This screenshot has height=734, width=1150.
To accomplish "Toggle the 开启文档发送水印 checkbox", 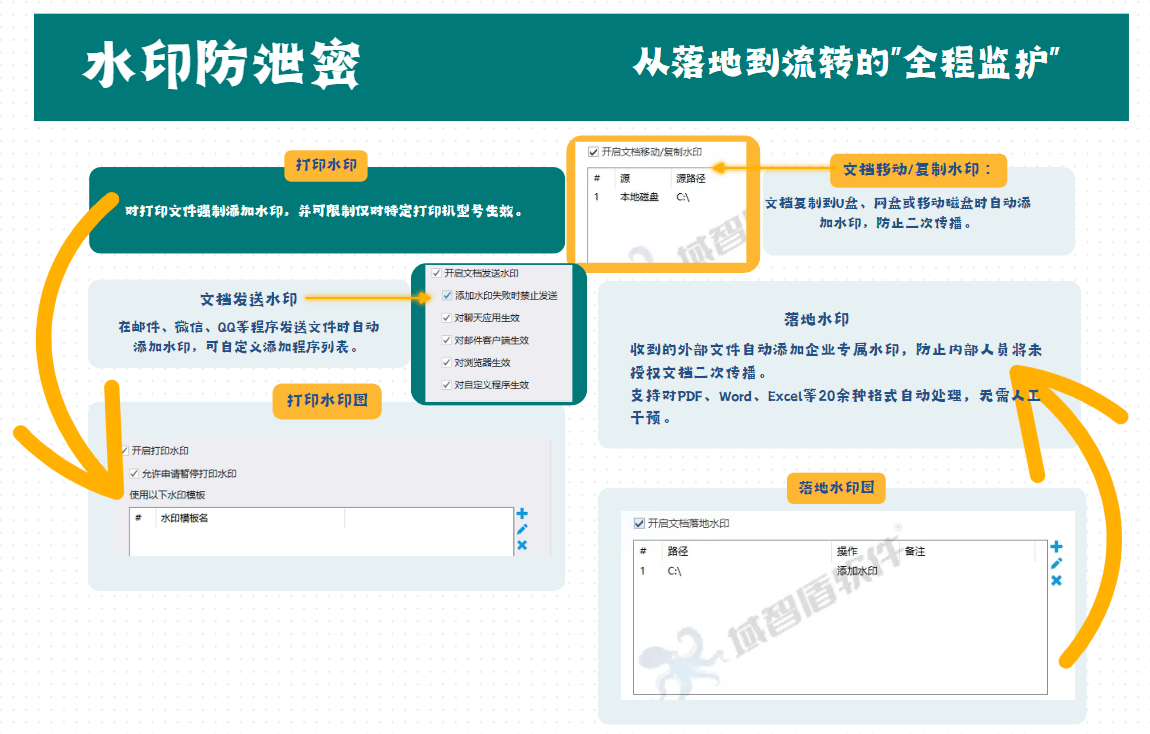I will [x=436, y=273].
